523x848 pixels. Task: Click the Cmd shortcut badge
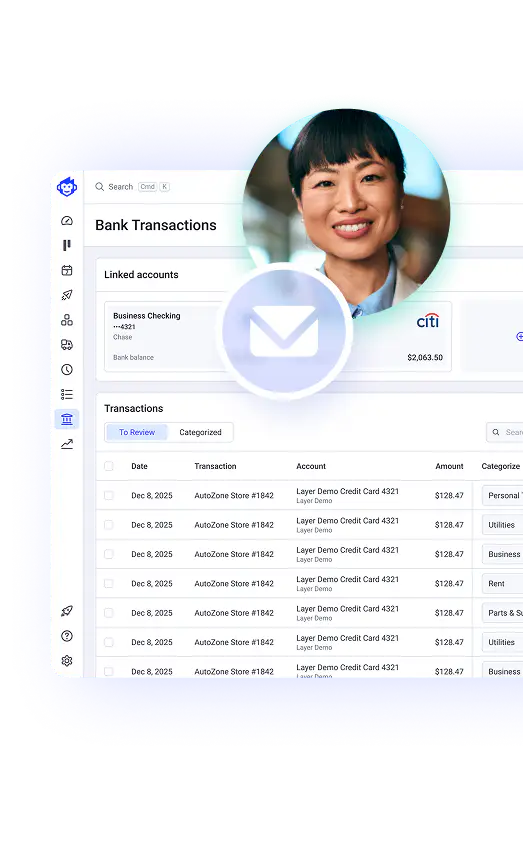(147, 187)
